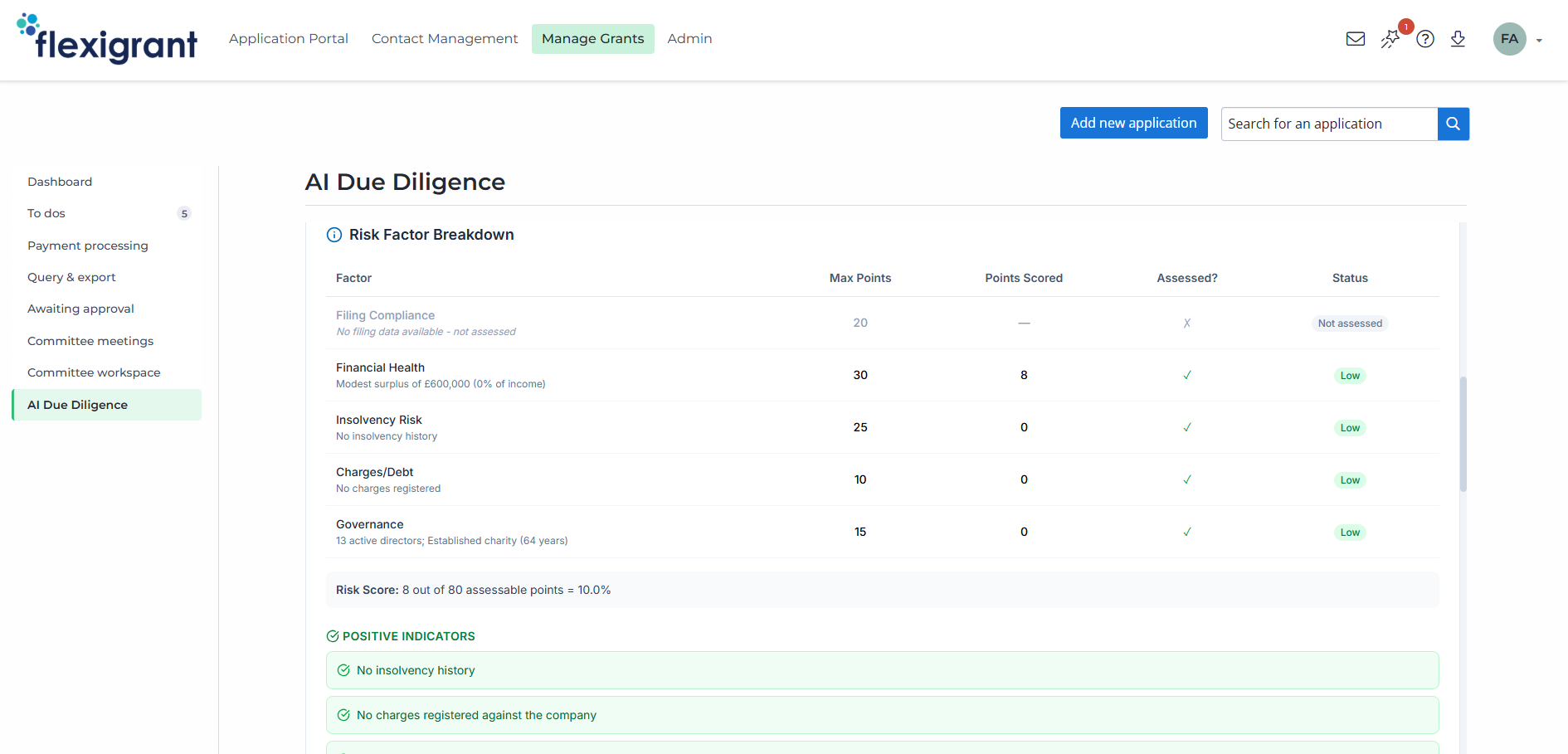Click Modest surplus of £600,000 description

click(x=441, y=384)
